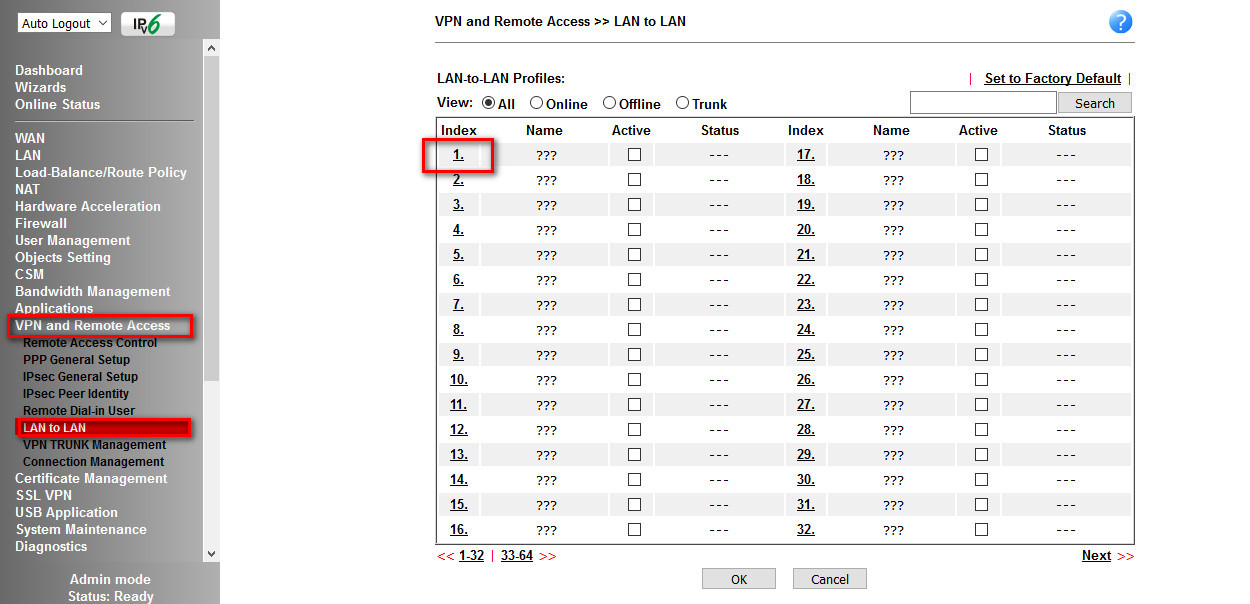Click the OK button
Screen dimensions: 1250x604
(738, 579)
